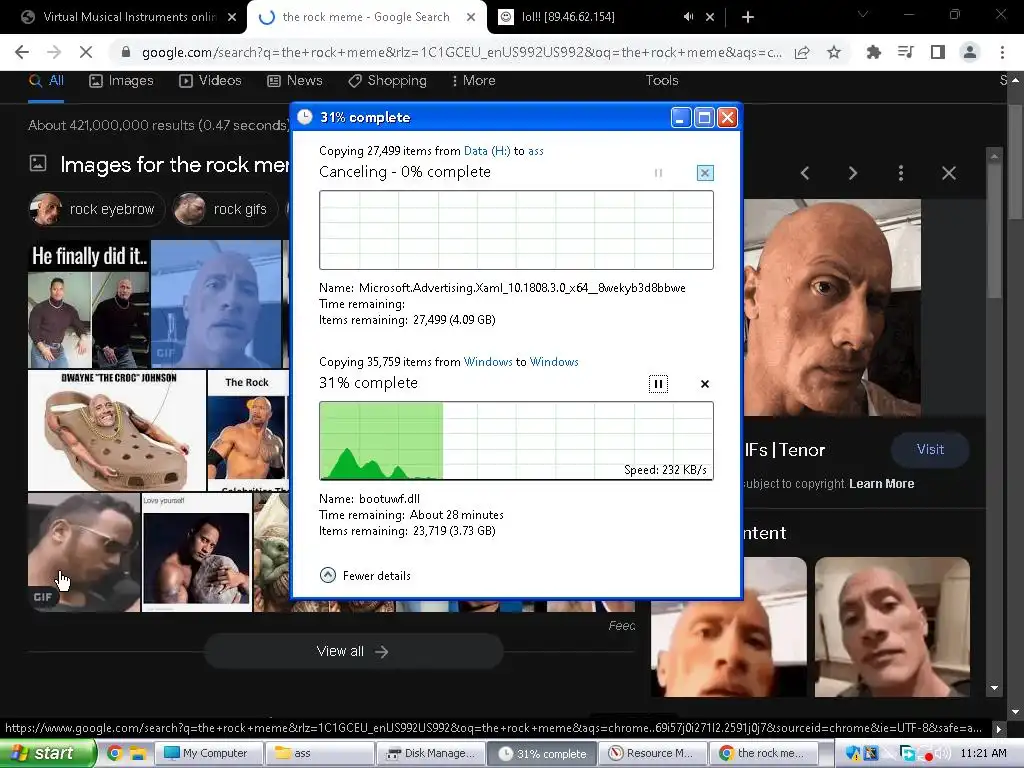The width and height of the screenshot is (1024, 768).
Task: Open the 'ass' destination link
Action: (x=536, y=151)
